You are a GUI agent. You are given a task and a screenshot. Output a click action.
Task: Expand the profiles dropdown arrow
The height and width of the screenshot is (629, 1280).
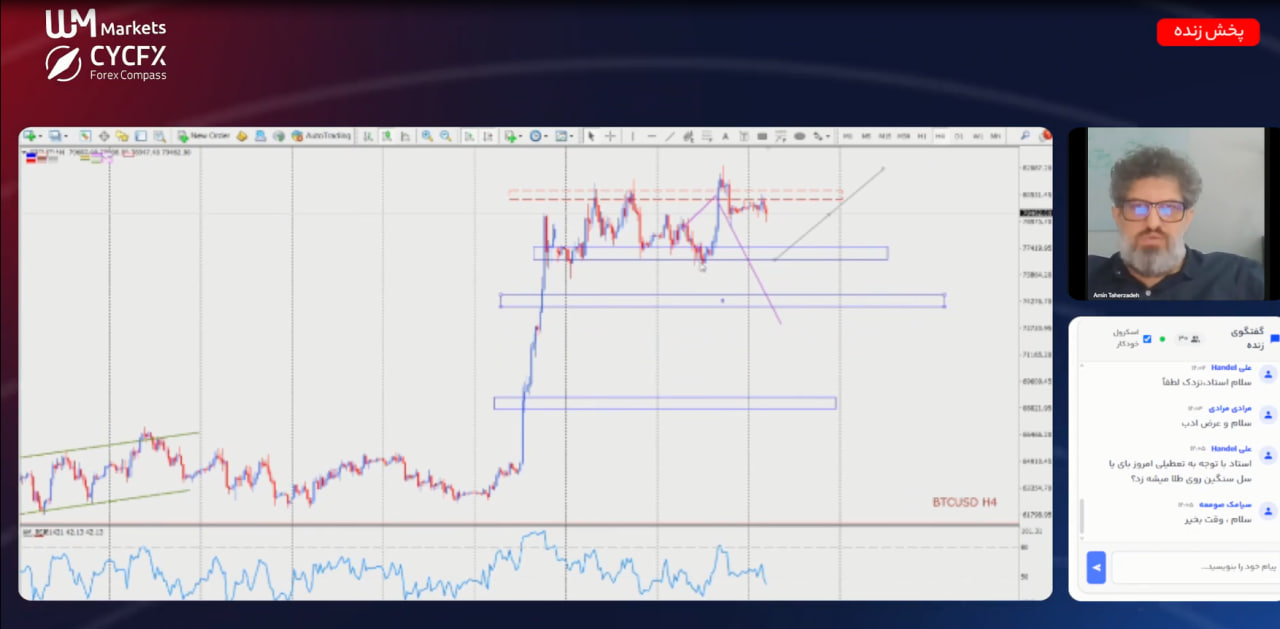66,136
